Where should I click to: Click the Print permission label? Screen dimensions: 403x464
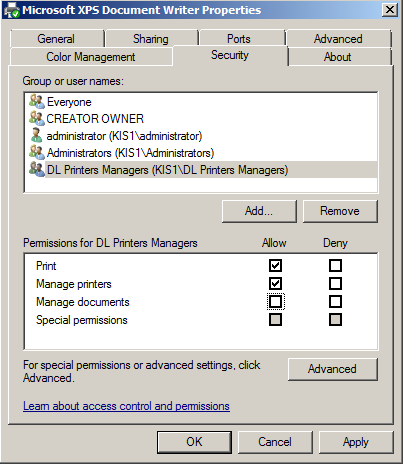pos(46,266)
